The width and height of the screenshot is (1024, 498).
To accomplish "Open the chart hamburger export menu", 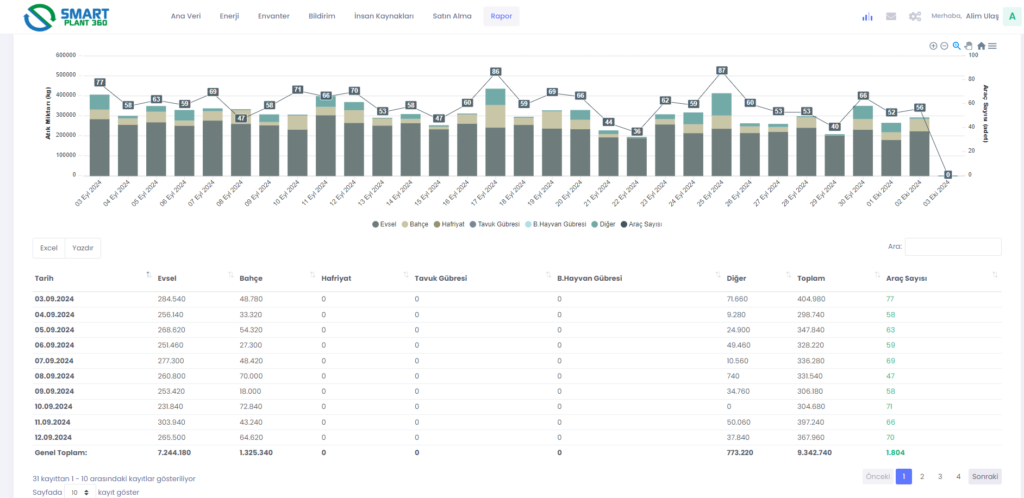I will [992, 46].
